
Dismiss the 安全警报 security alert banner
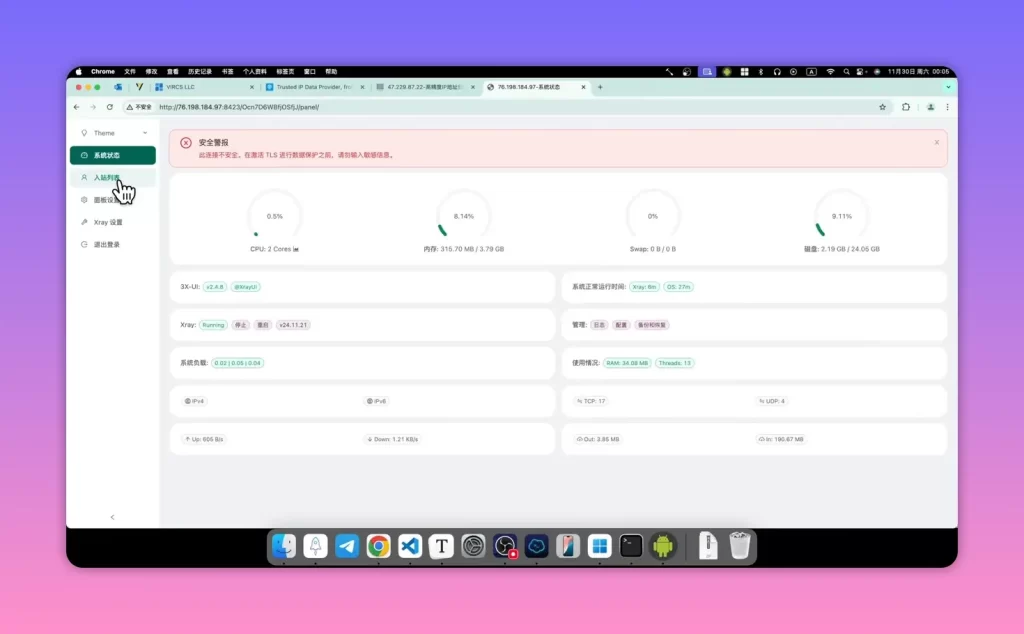coord(936,142)
